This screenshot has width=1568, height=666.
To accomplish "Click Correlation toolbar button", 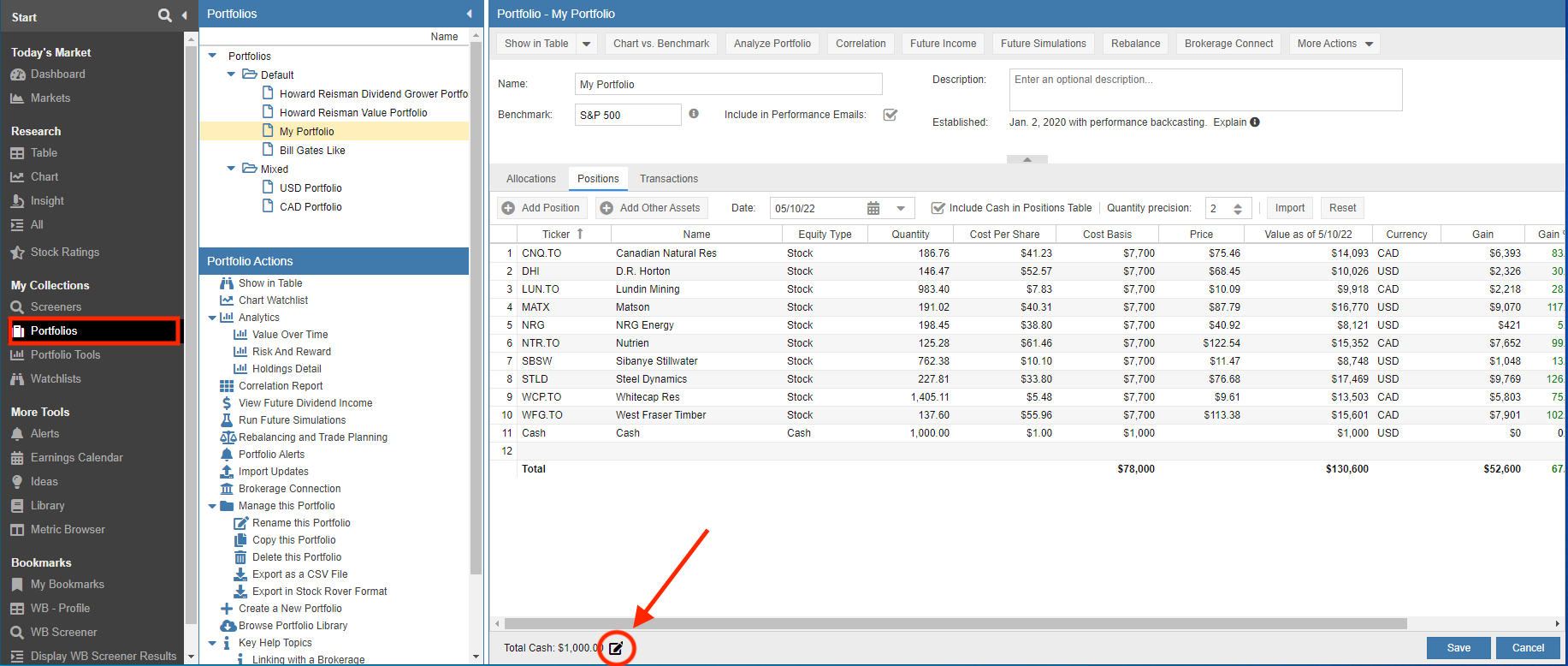I will [861, 44].
